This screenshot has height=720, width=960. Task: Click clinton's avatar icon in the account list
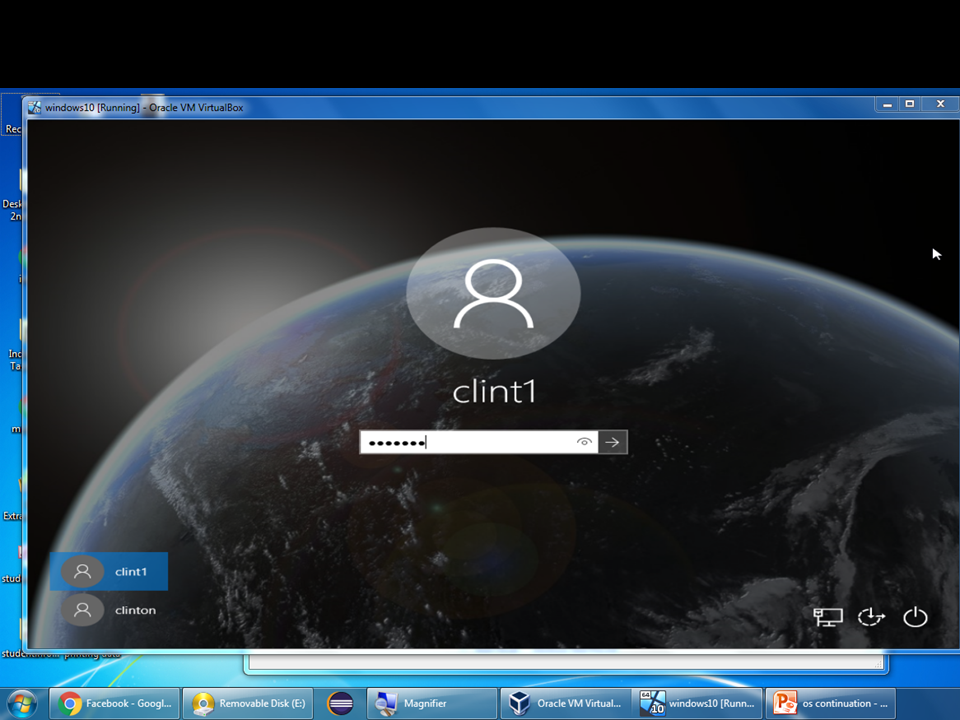[83, 610]
